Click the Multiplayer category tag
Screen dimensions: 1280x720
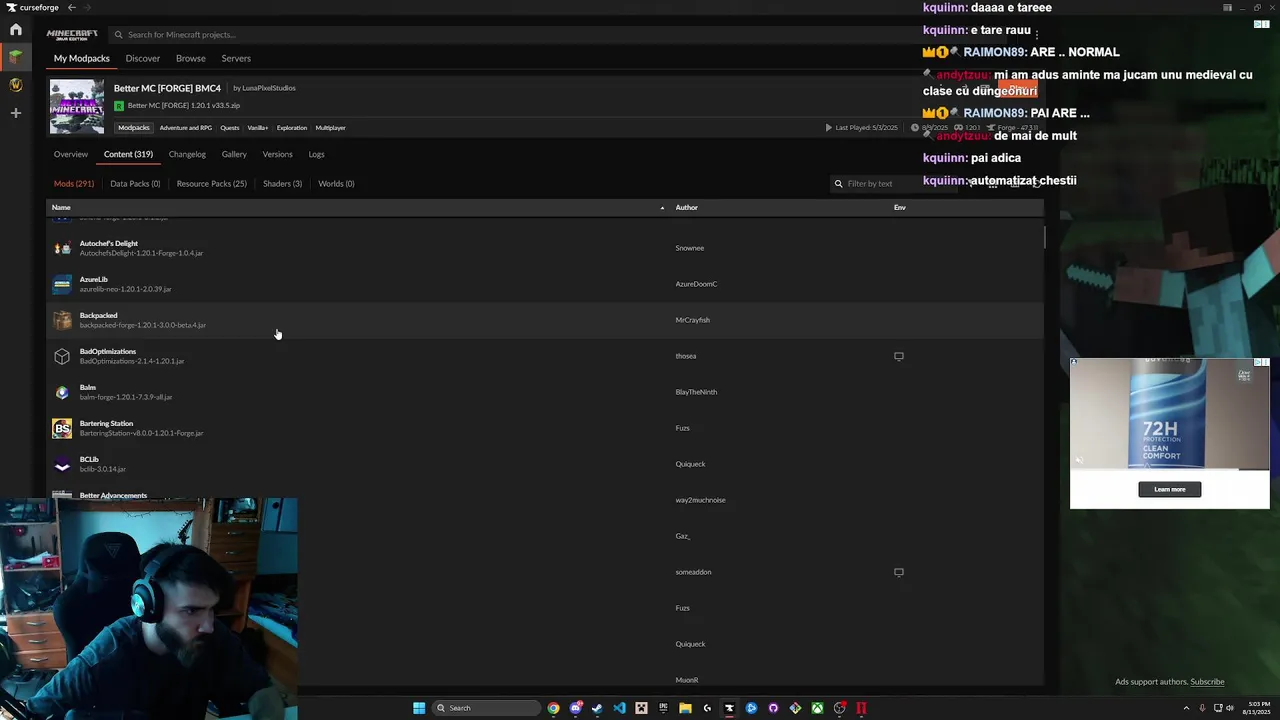coord(330,128)
